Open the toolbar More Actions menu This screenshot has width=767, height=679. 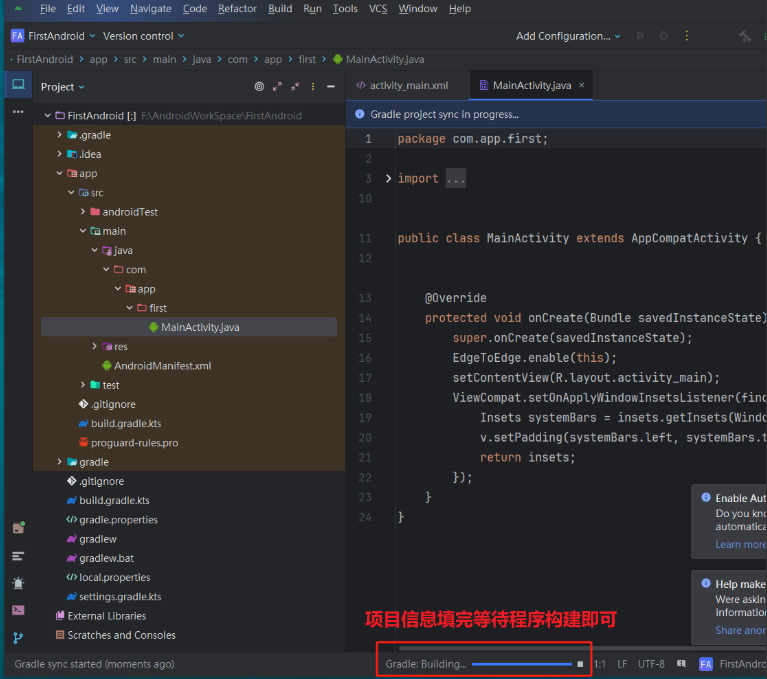(687, 36)
